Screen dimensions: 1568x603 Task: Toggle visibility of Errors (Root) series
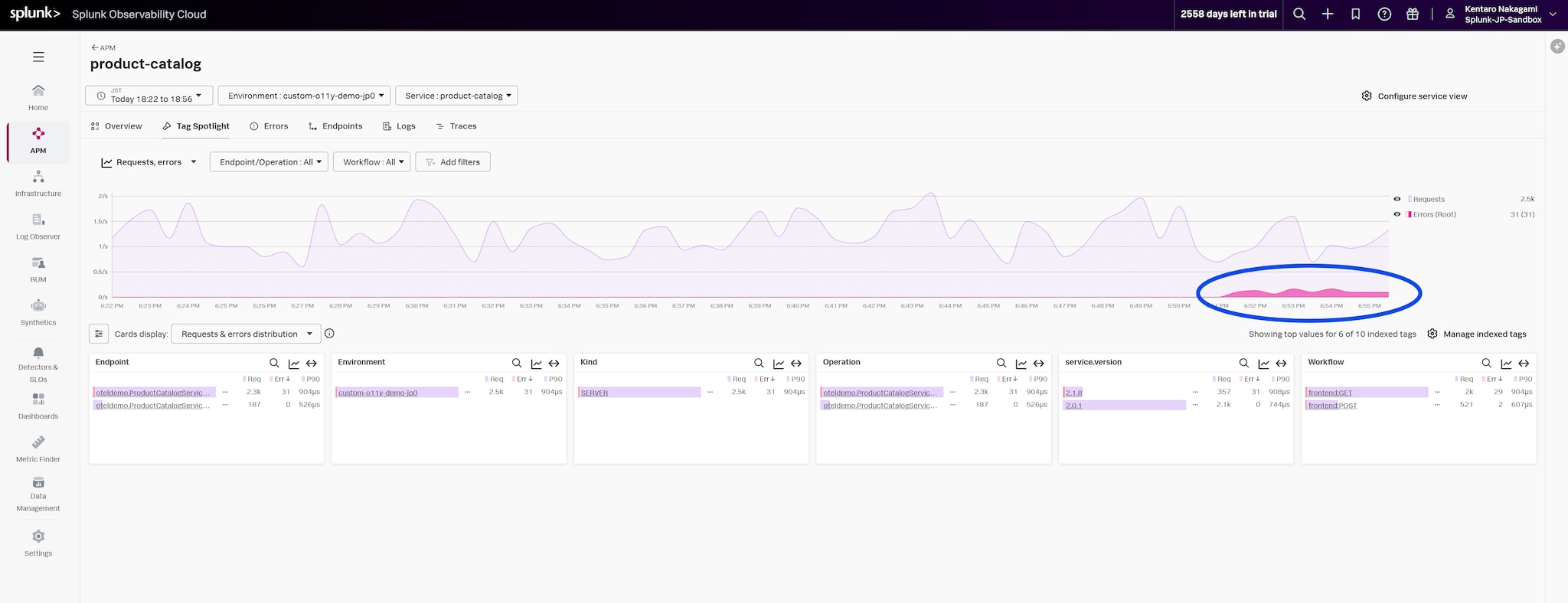(x=1397, y=214)
